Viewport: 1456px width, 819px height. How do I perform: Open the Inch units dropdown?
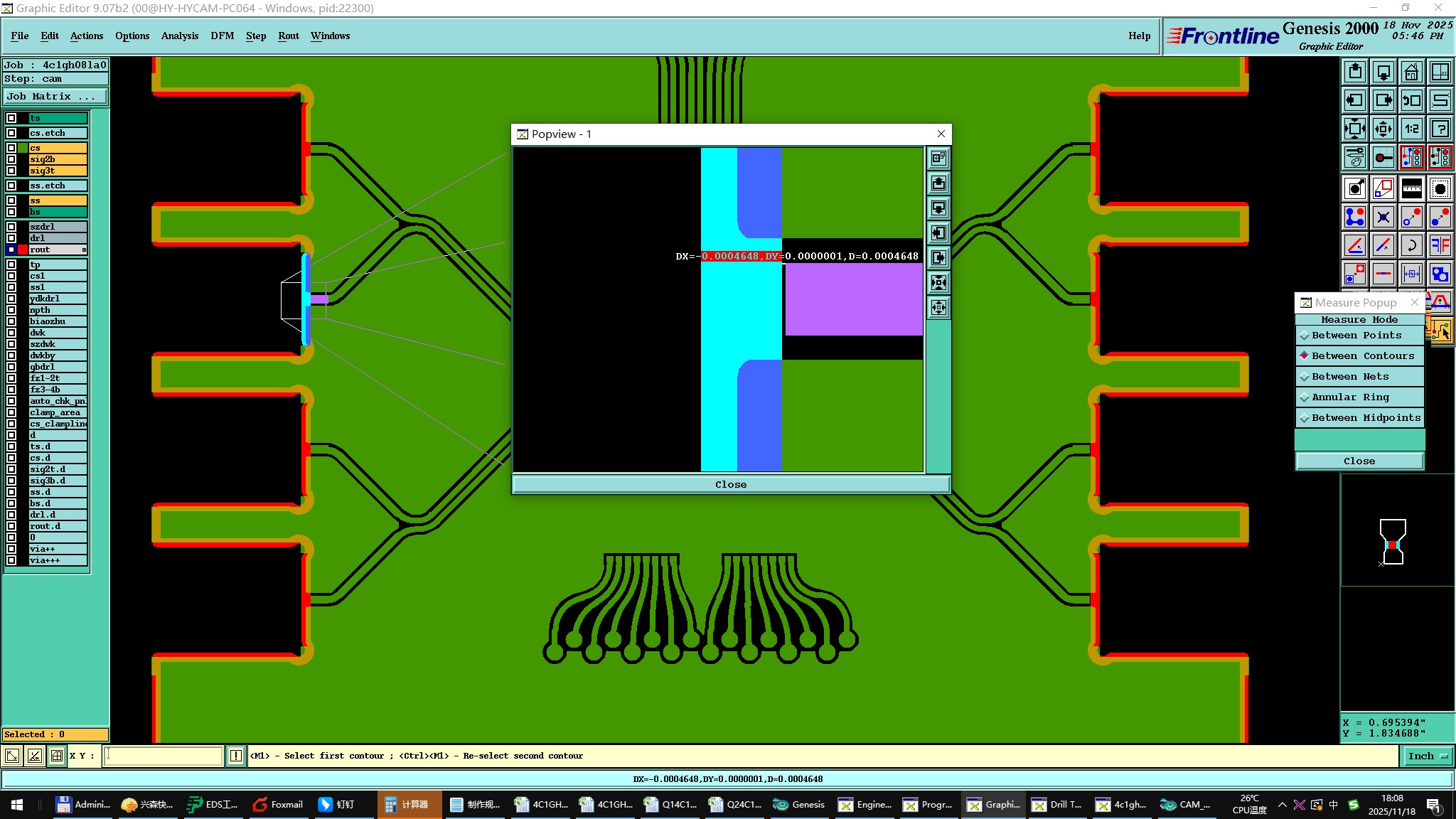(1427, 756)
